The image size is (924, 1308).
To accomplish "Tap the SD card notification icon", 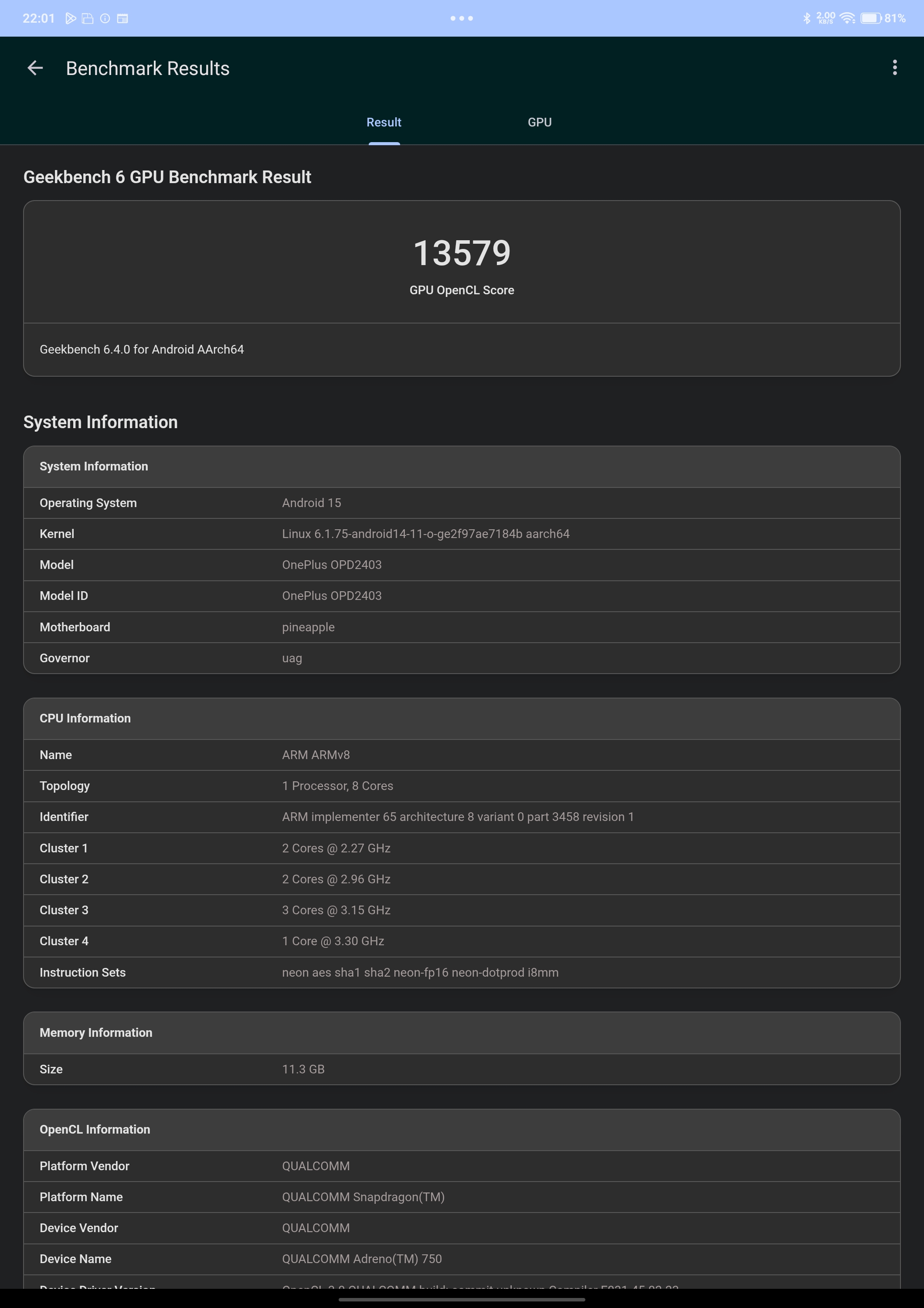I will point(88,18).
